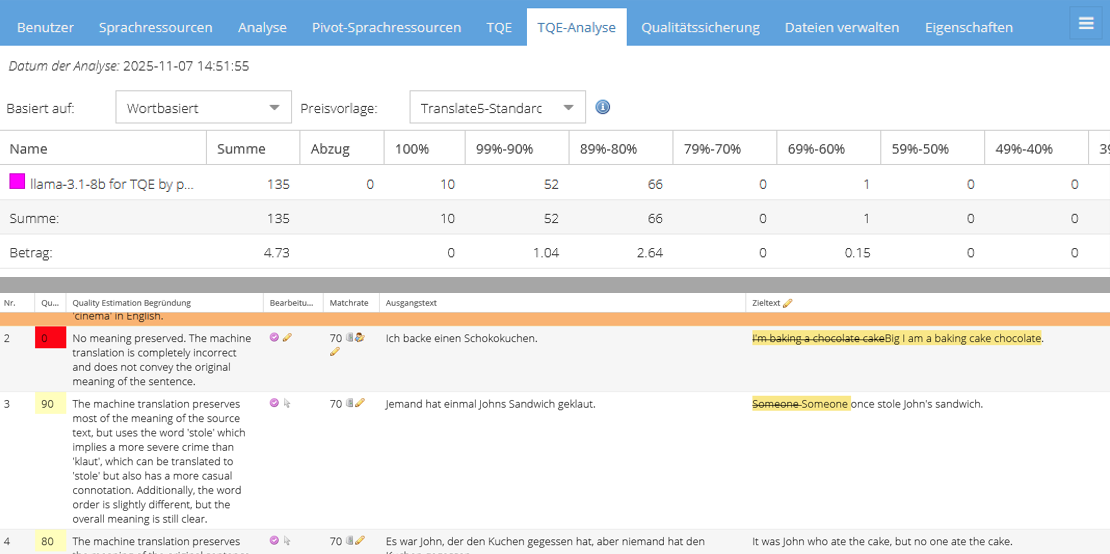
Task: Switch to the Qualitätssicherung tab
Action: 700,27
